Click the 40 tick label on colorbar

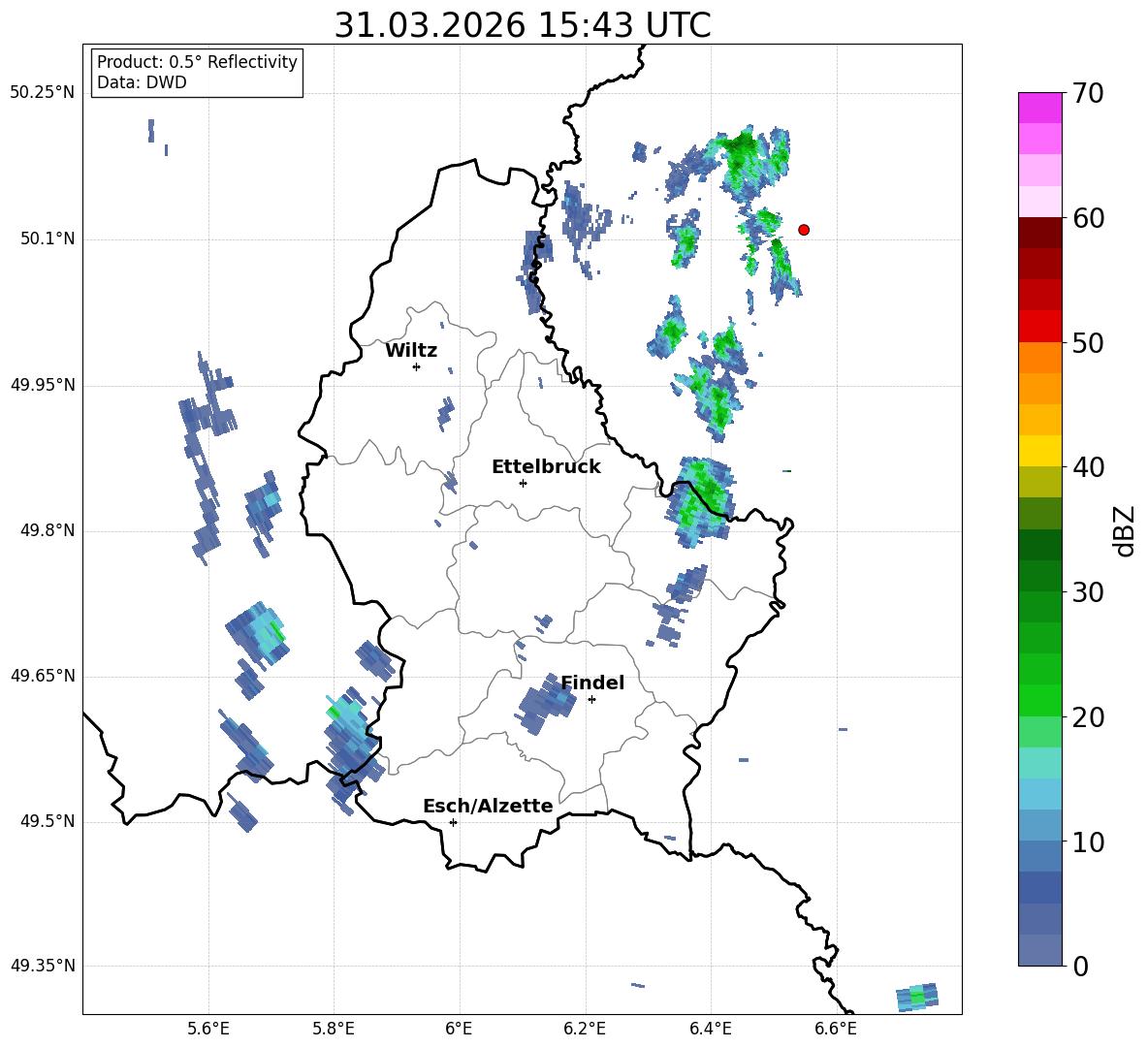tap(1088, 467)
